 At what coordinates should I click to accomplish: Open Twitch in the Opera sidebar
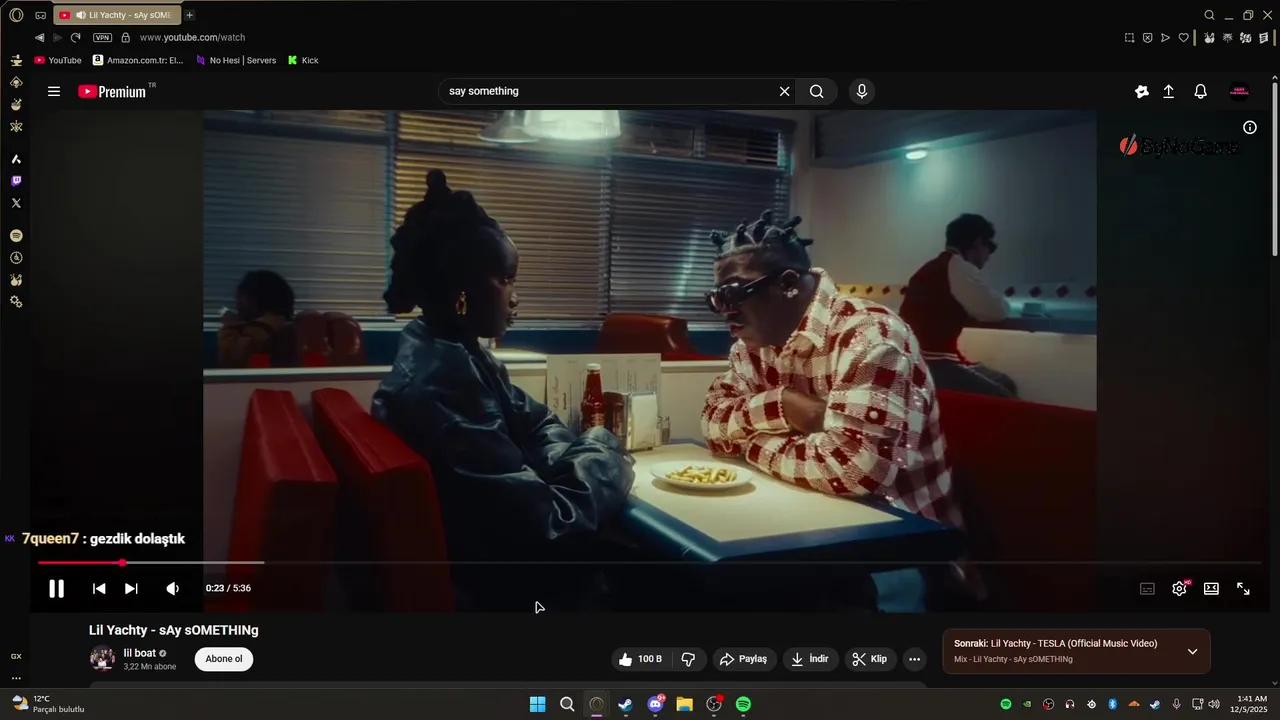pos(16,181)
